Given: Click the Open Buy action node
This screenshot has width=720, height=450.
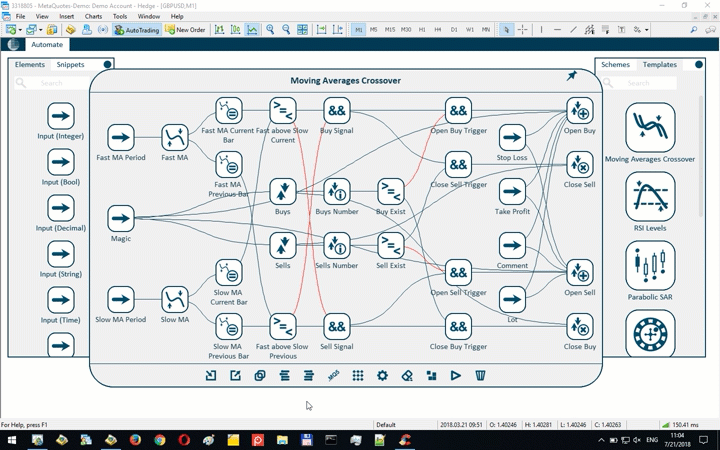Looking at the screenshot, I should click(579, 111).
